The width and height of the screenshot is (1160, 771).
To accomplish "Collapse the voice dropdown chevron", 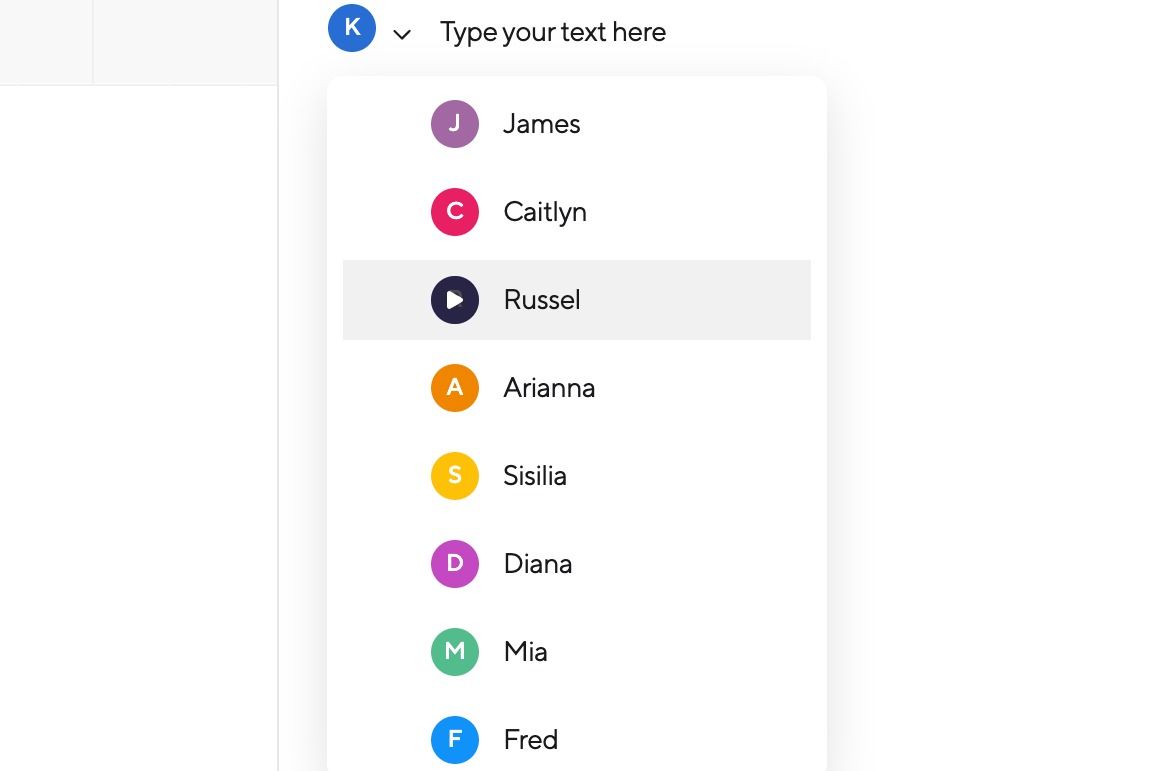I will pyautogui.click(x=402, y=34).
